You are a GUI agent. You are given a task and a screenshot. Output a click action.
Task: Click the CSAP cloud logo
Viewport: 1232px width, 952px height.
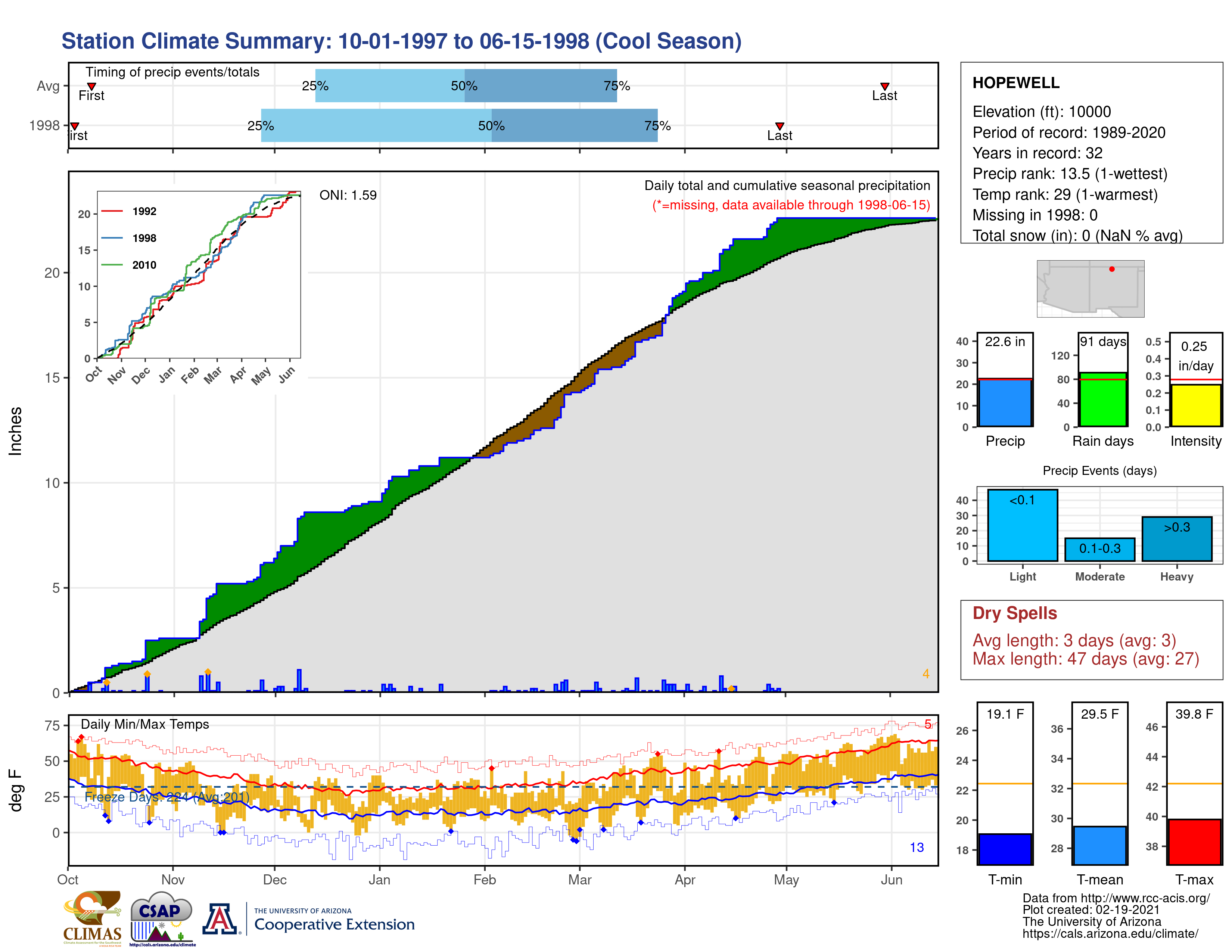pyautogui.click(x=162, y=918)
